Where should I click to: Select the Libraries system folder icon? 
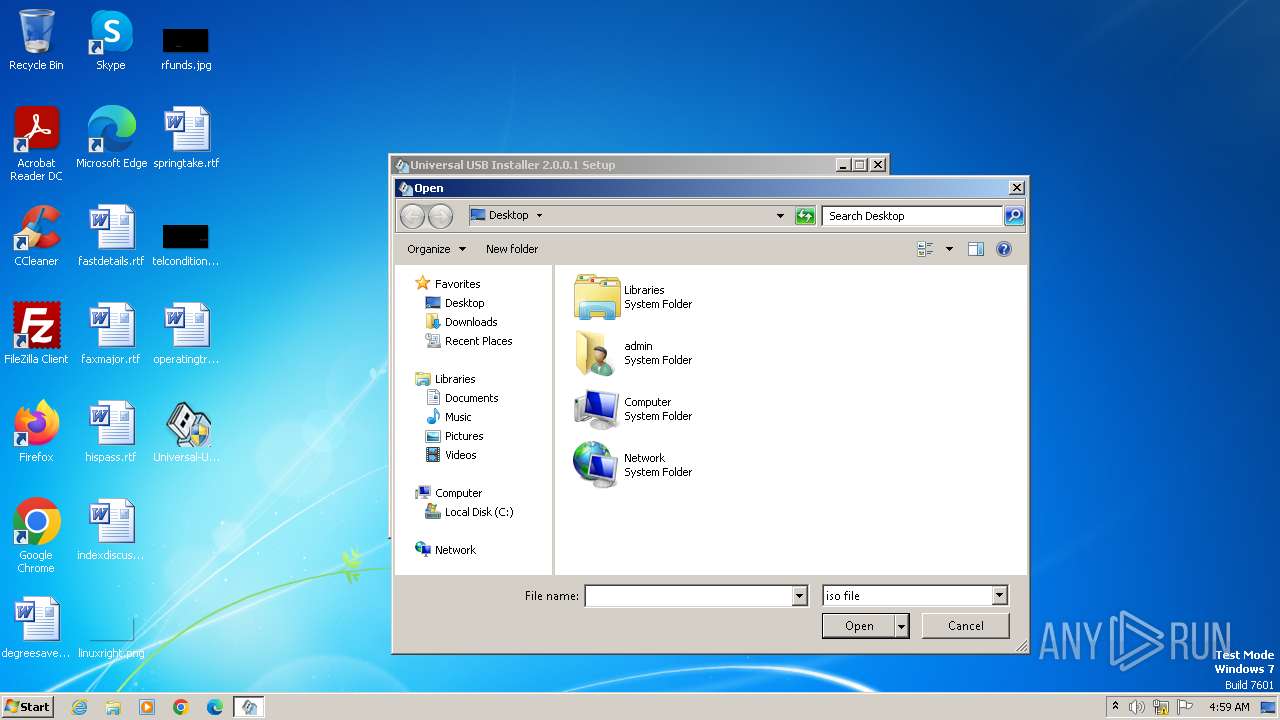597,297
